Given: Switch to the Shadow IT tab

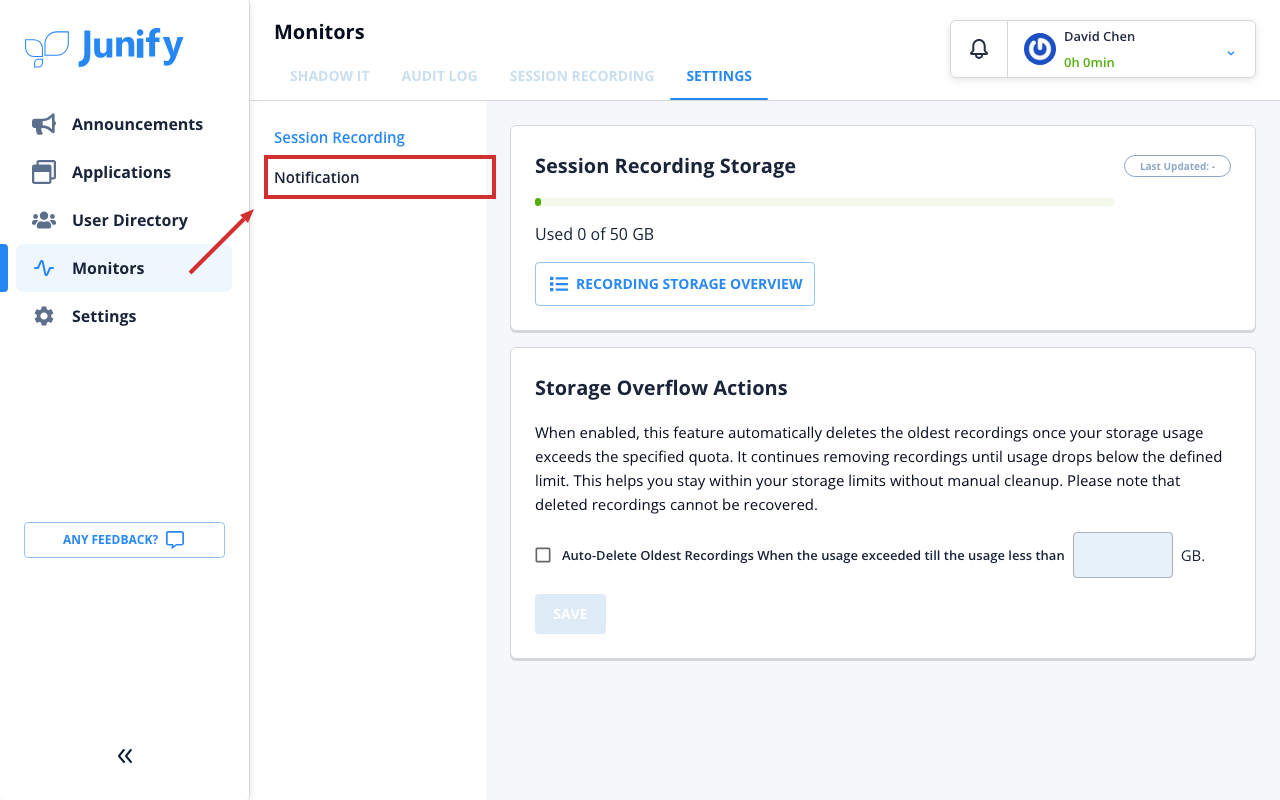Looking at the screenshot, I should click(x=330, y=76).
